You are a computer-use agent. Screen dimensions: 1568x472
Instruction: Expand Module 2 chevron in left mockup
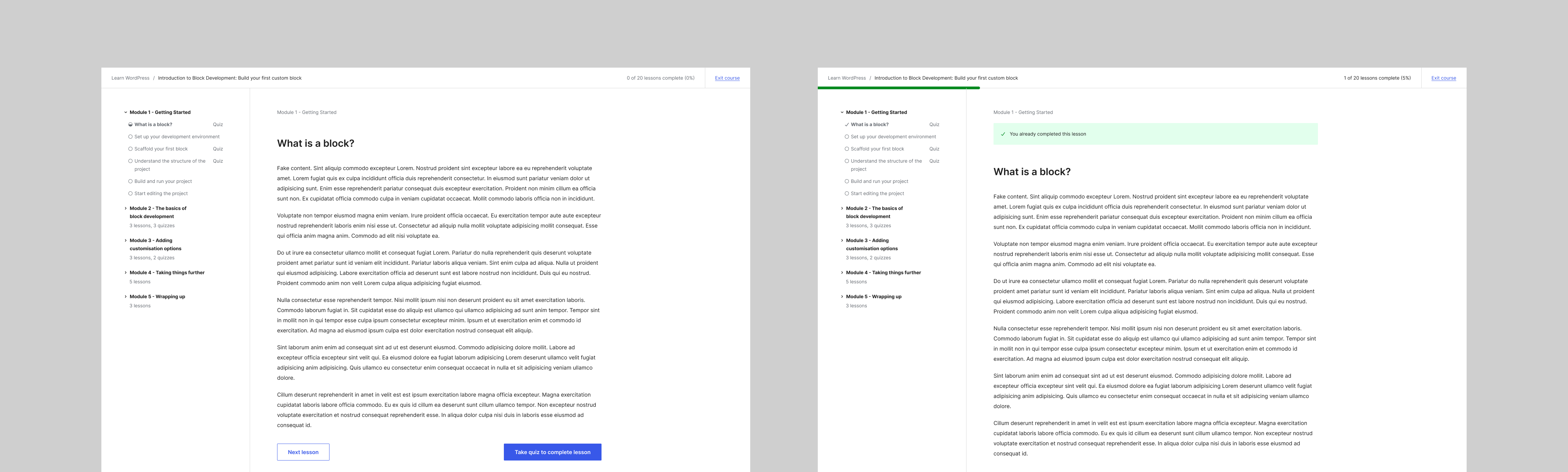[x=125, y=208]
